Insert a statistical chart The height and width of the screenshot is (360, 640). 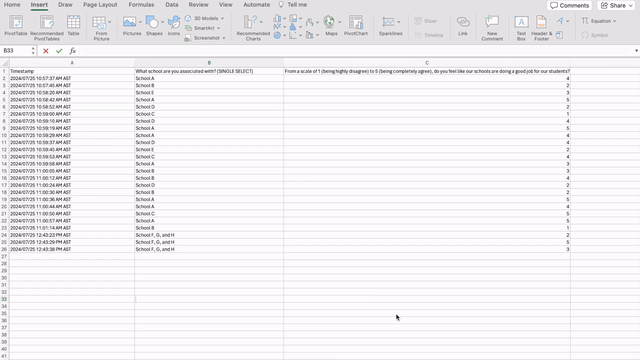293,27
